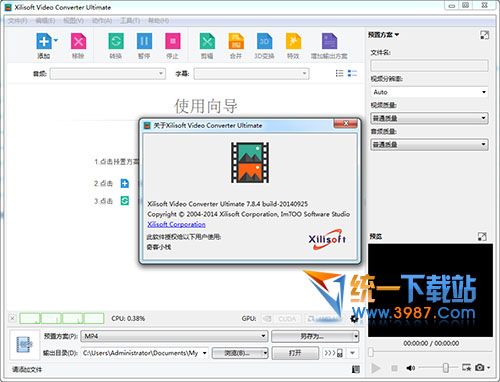Open the MP4 preset profile dropdown

pos(174,336)
